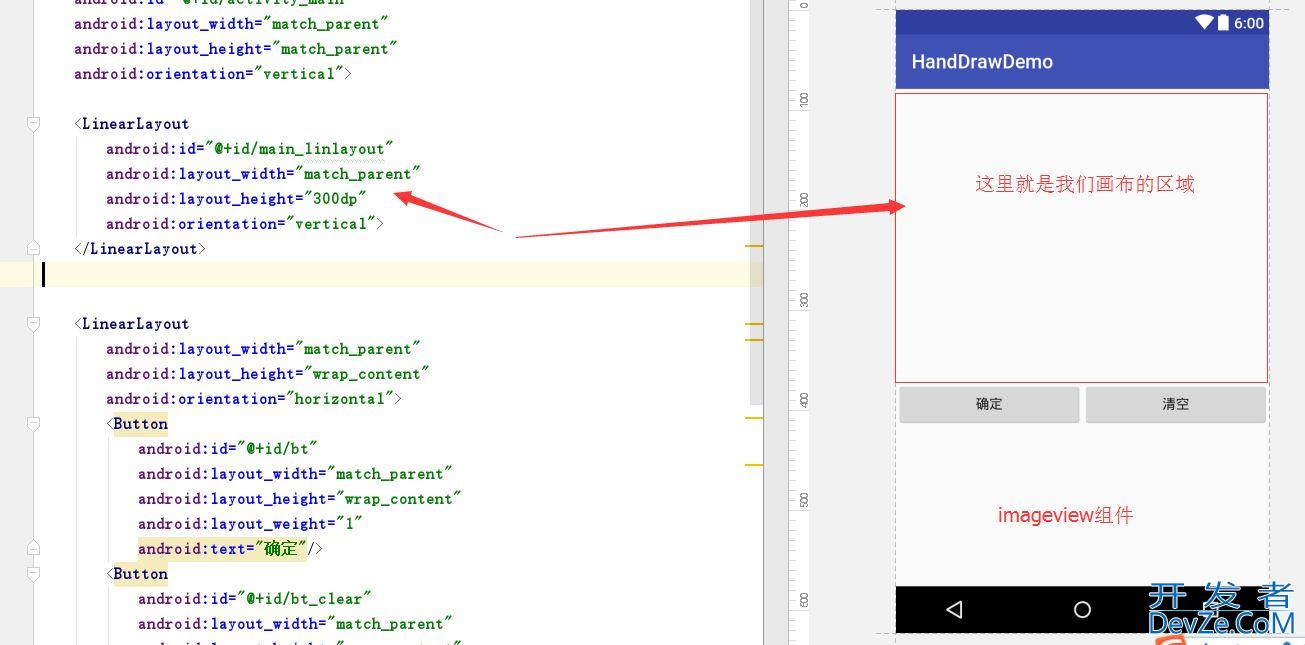Image resolution: width=1305 pixels, height=645 pixels.
Task: Click the android:id="@+id/bt_clear" attribute
Action: click(x=254, y=599)
